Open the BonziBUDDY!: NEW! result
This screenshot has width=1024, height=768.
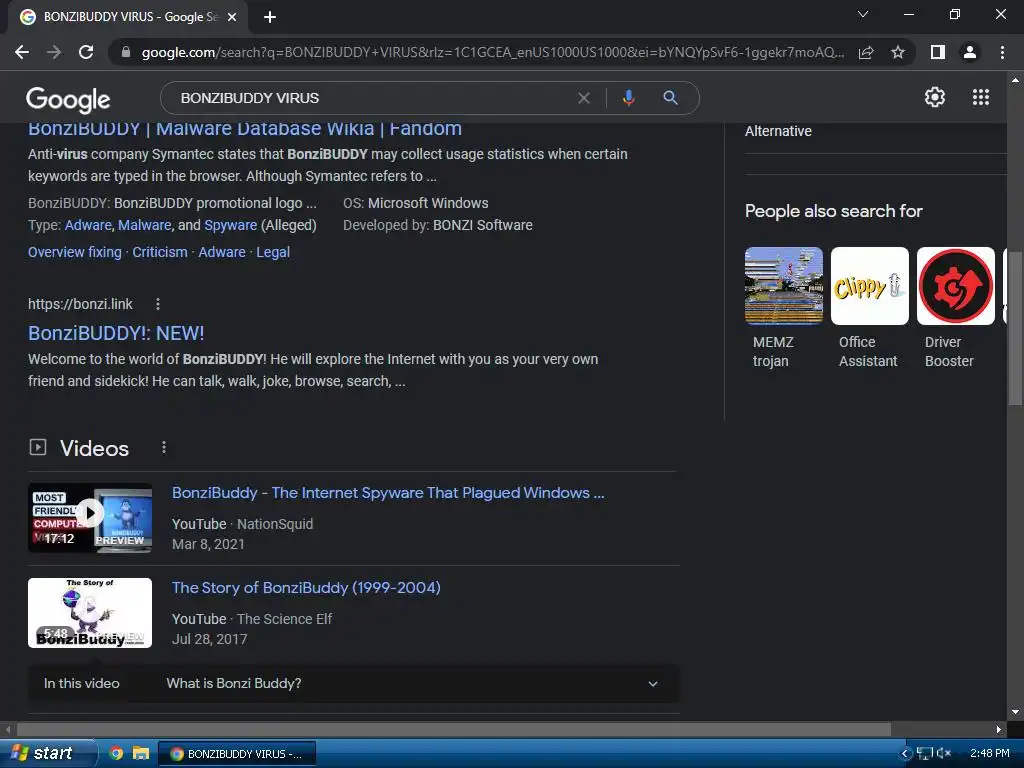click(x=116, y=333)
